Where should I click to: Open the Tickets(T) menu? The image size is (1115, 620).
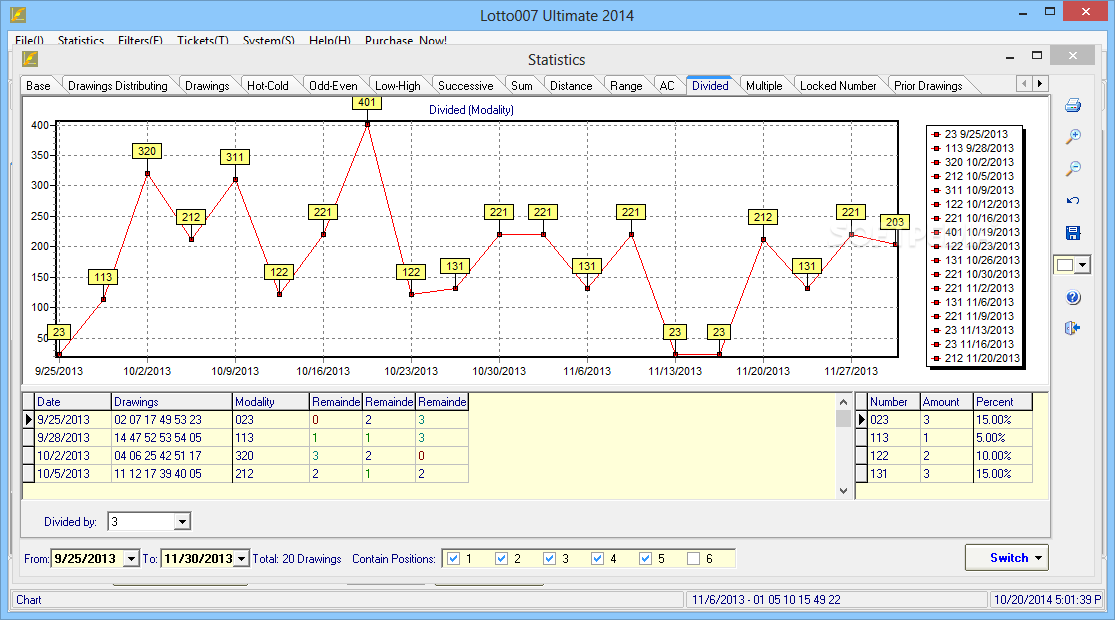point(203,41)
